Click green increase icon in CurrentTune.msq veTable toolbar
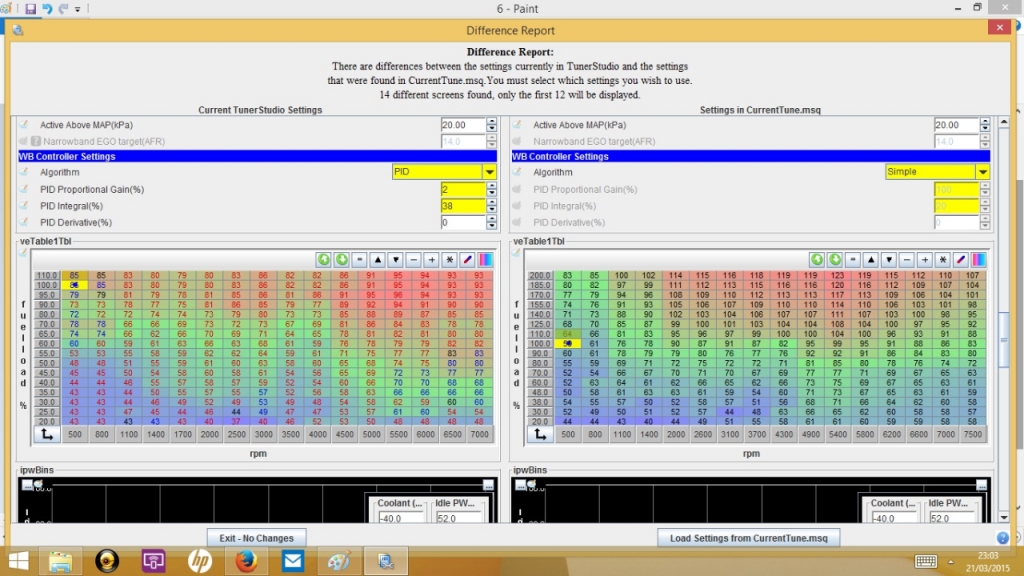1024x576 pixels. (816, 260)
